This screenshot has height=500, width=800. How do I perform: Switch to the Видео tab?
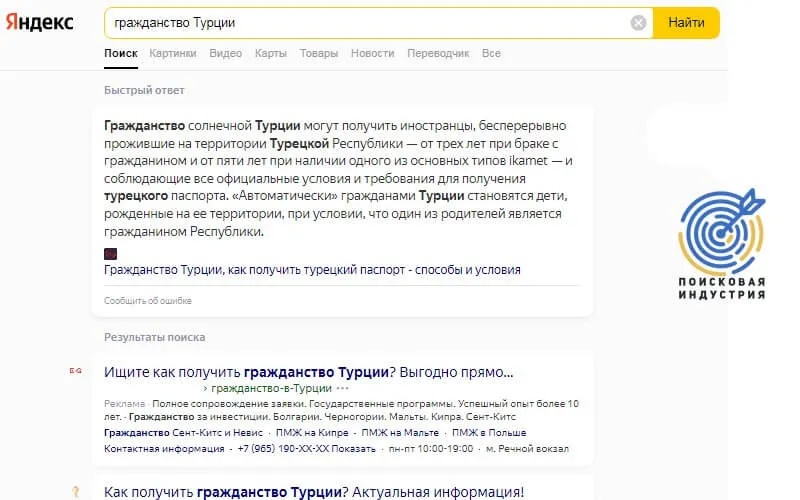[226, 54]
